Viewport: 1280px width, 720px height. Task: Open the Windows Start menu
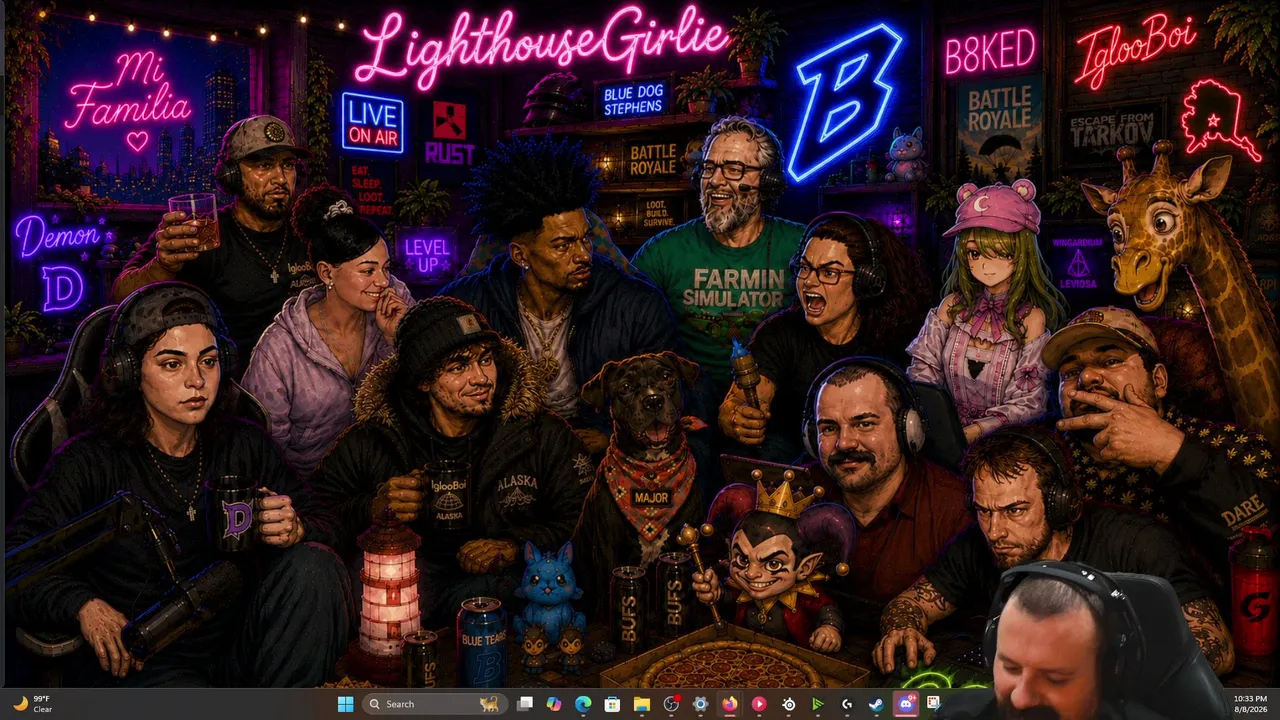[345, 704]
